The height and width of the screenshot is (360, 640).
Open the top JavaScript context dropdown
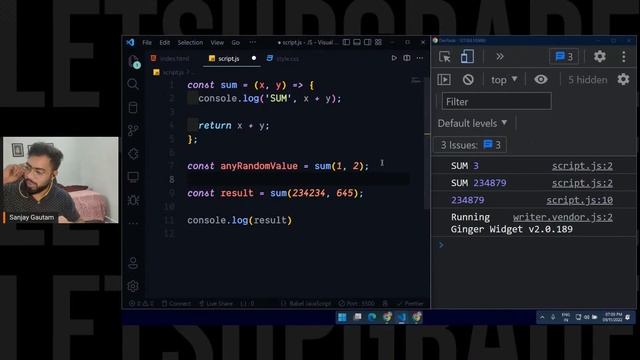(504, 80)
